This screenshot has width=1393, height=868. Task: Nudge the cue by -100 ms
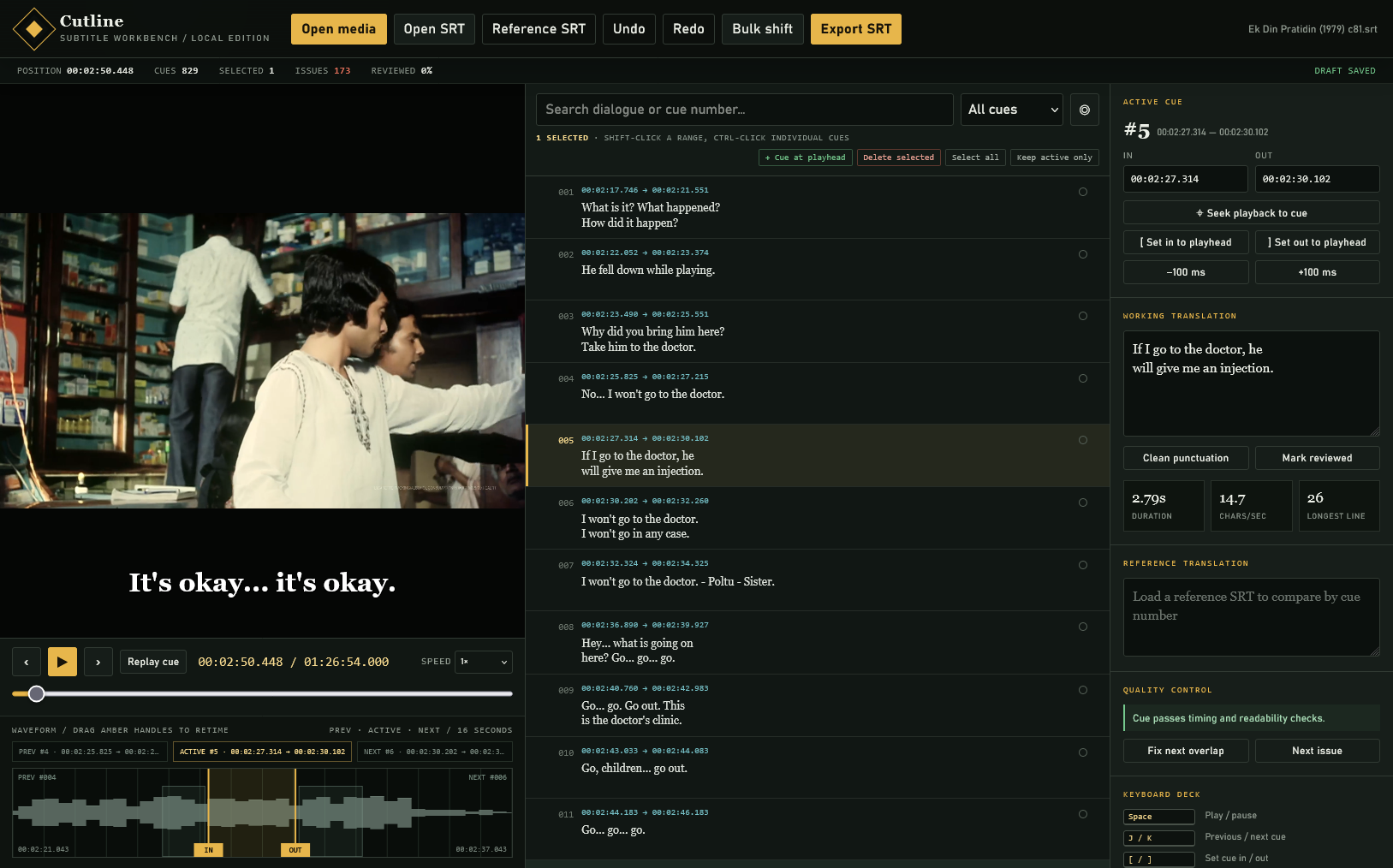(x=1186, y=272)
